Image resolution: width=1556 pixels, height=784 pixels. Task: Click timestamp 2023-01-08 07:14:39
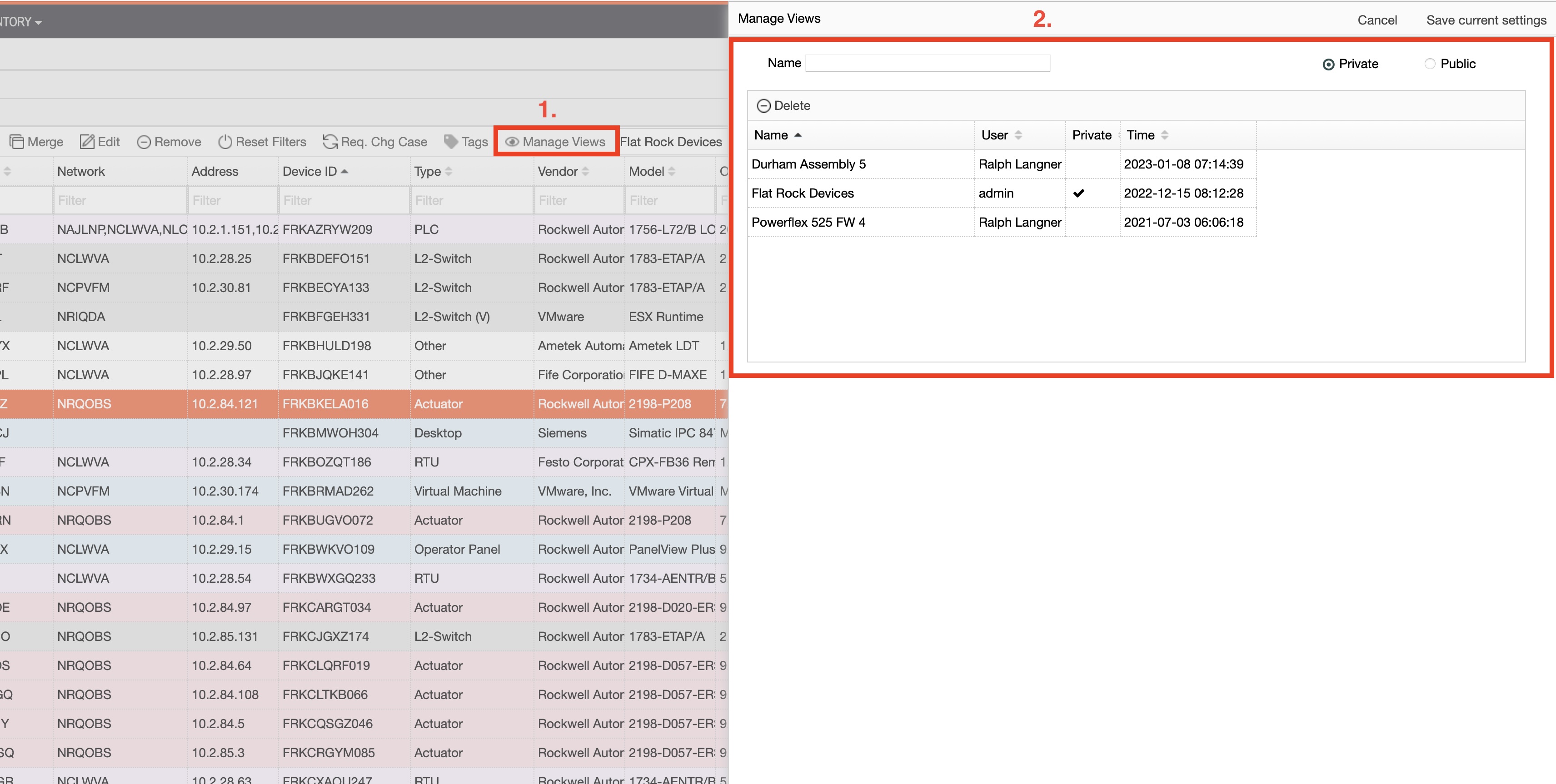(1183, 164)
